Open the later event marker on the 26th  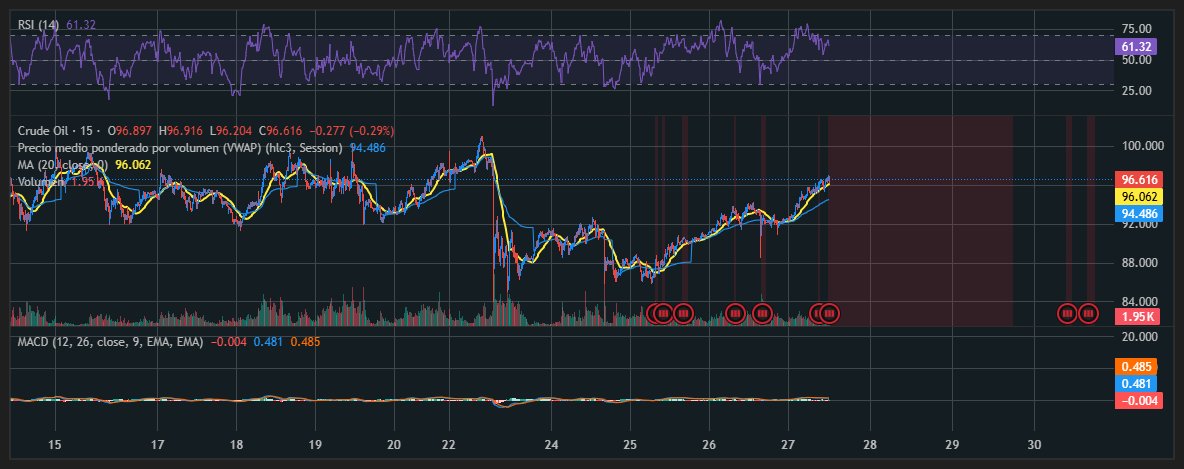tap(762, 313)
